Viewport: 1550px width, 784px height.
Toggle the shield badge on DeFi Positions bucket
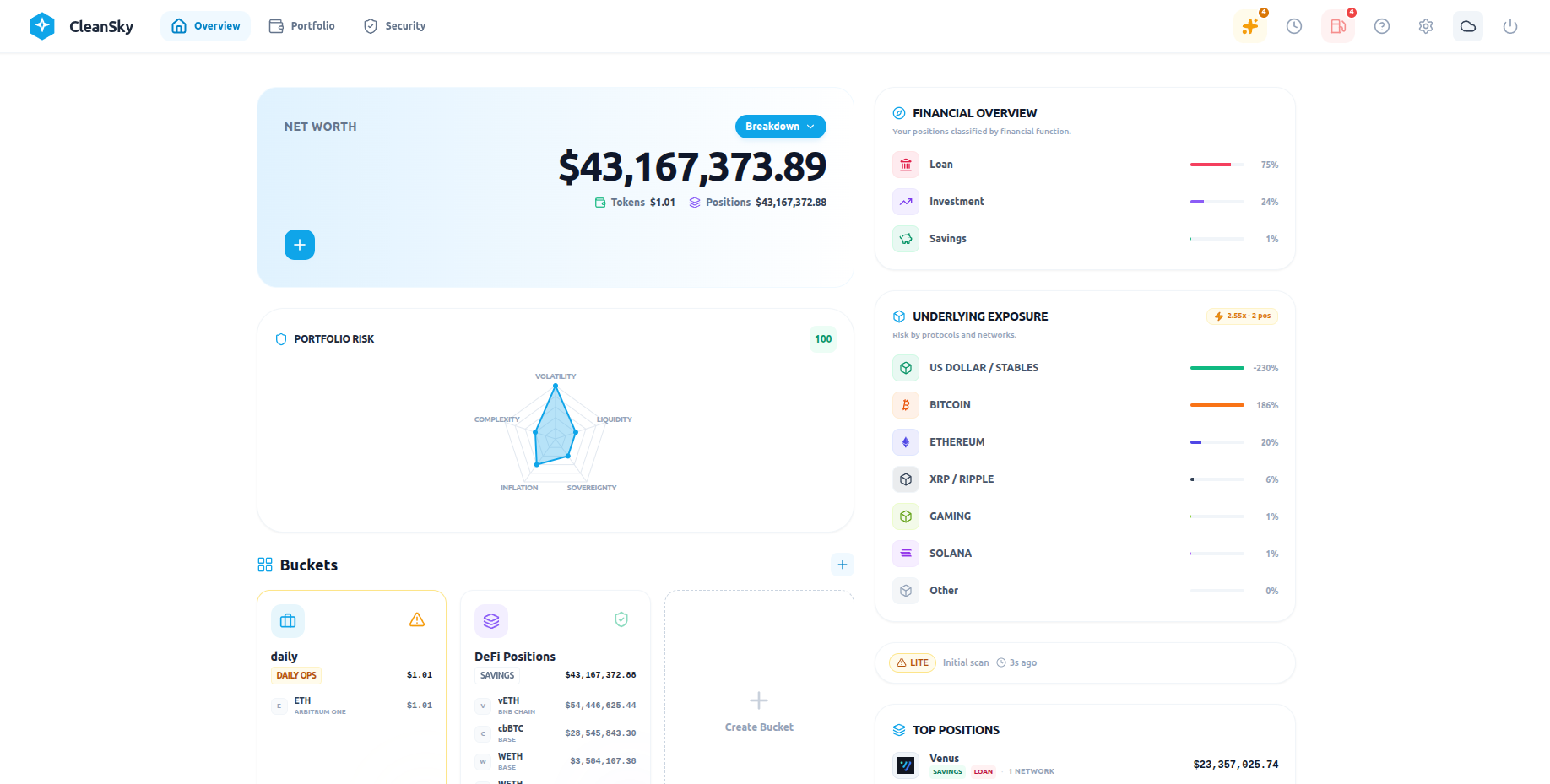621,619
